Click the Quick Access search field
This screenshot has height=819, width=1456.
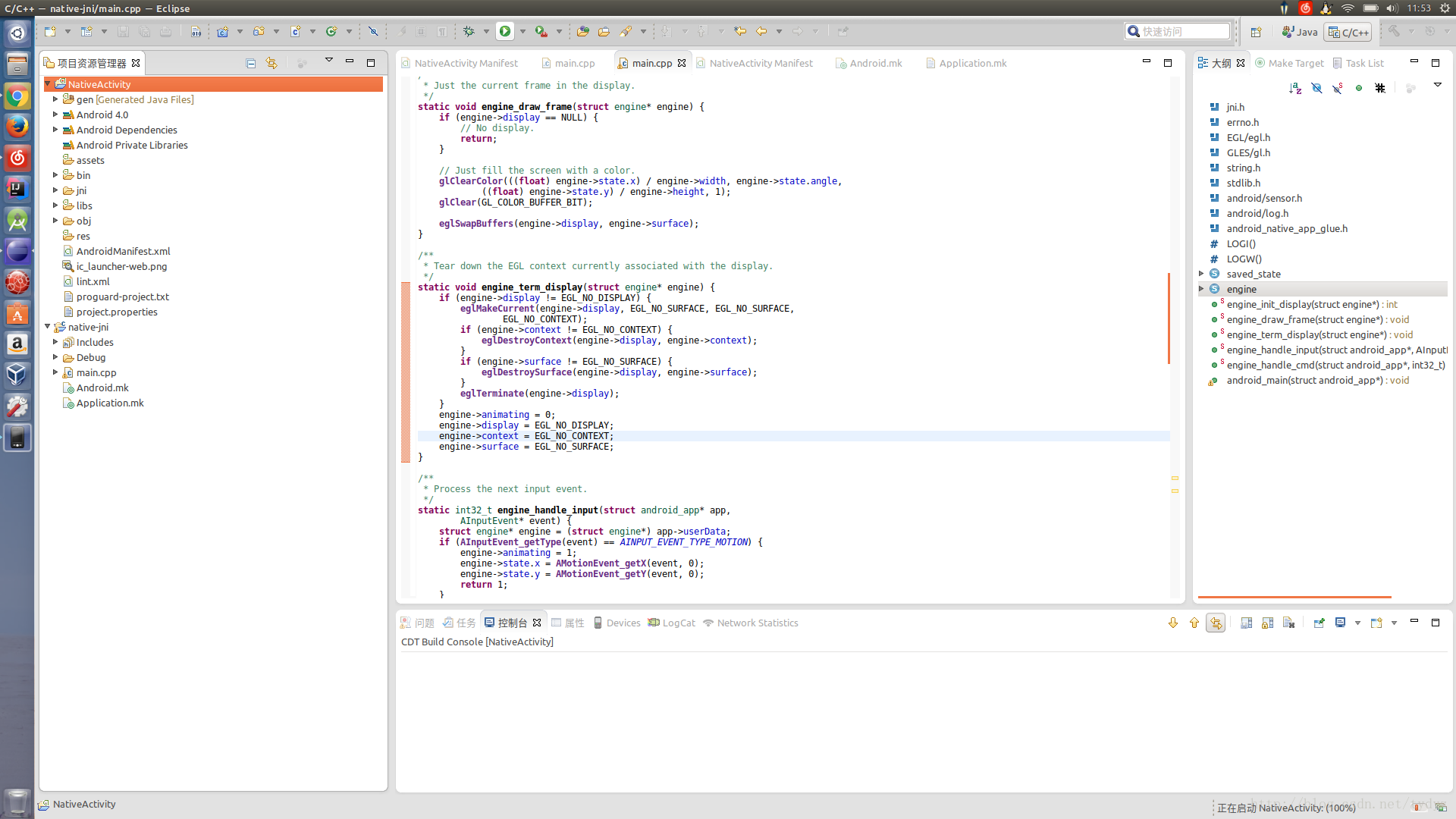pyautogui.click(x=1177, y=31)
